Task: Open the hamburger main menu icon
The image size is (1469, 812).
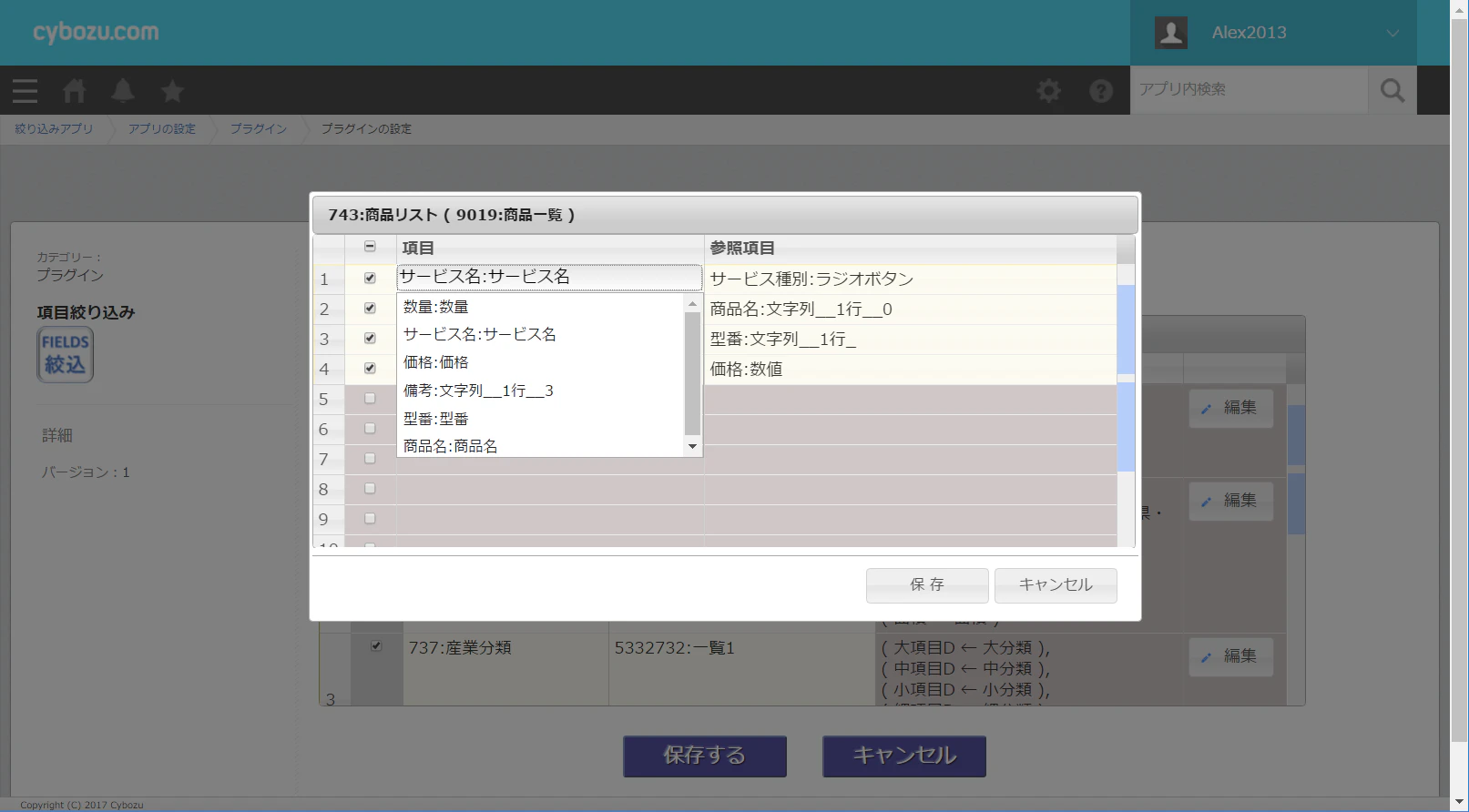Action: [x=25, y=91]
